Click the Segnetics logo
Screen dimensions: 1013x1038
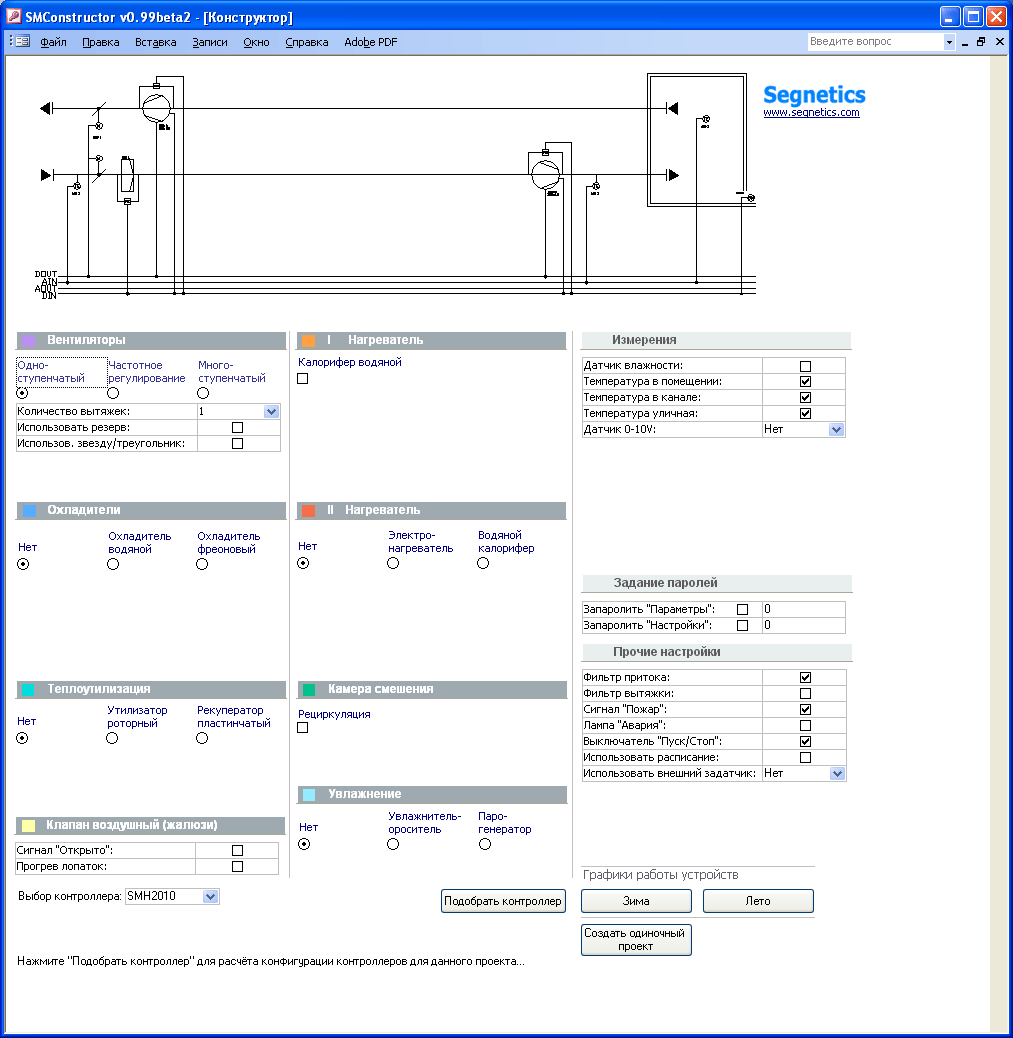814,95
